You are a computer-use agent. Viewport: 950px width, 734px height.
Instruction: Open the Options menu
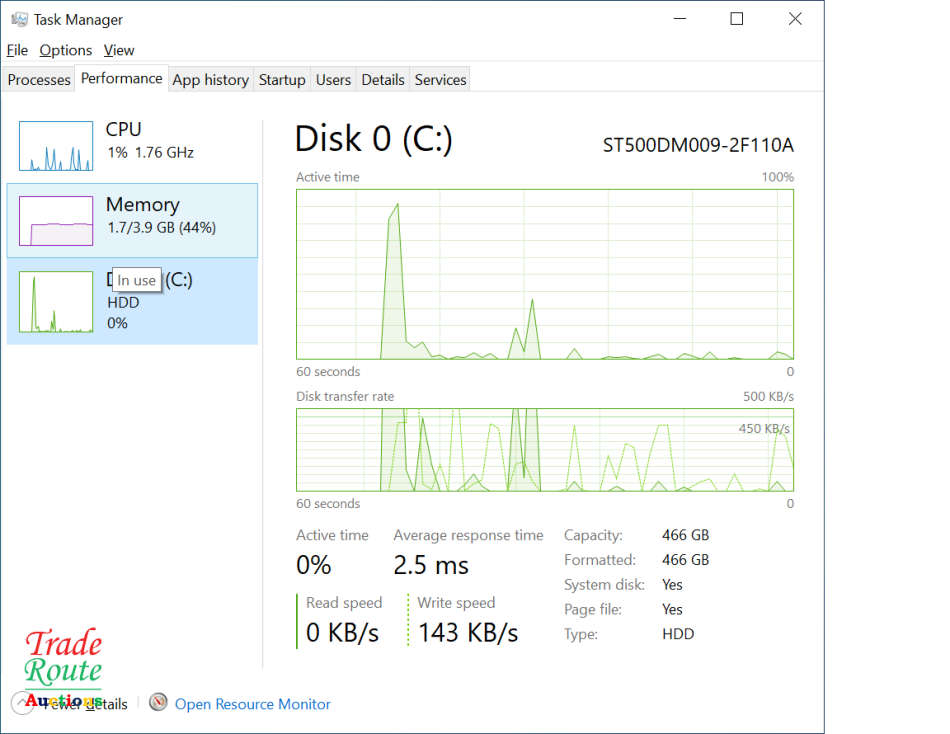(x=65, y=50)
